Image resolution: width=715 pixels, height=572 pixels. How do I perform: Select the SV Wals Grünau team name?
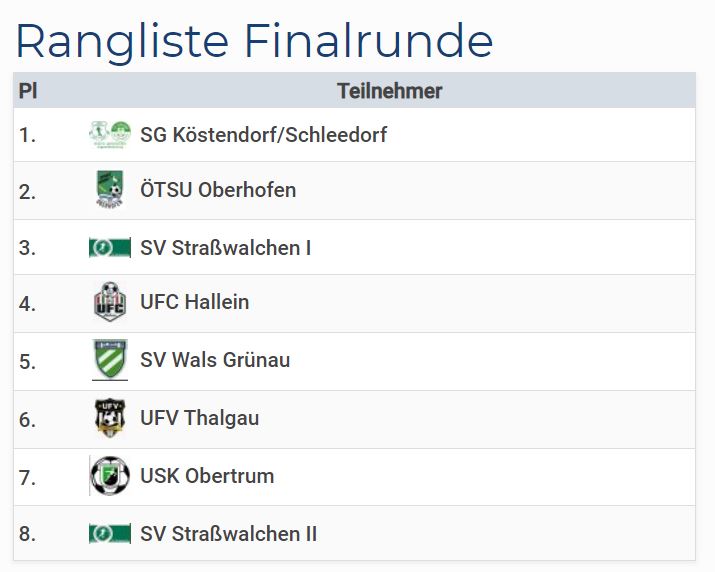coord(215,360)
